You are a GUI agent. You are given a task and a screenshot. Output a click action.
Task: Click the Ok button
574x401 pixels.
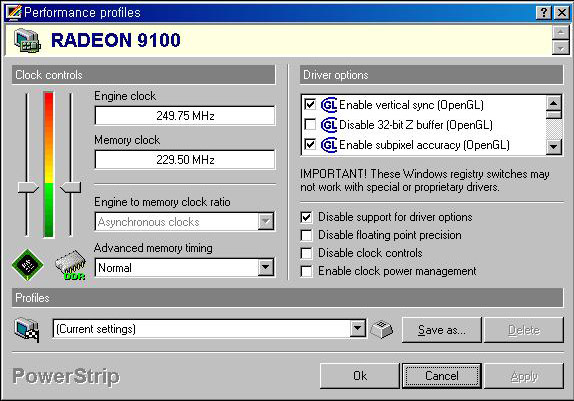[x=359, y=376]
